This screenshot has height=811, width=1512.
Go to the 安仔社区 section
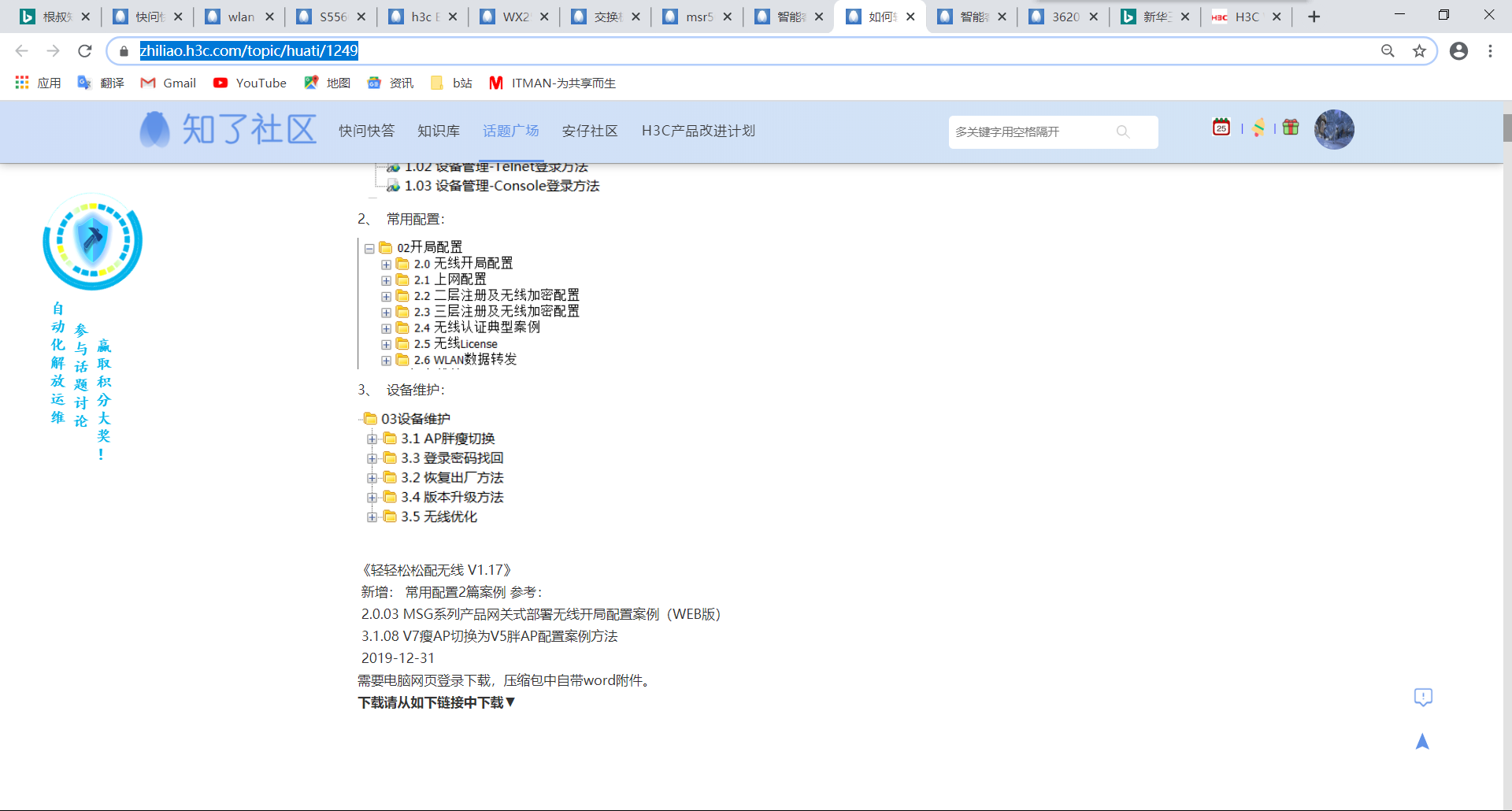590,131
